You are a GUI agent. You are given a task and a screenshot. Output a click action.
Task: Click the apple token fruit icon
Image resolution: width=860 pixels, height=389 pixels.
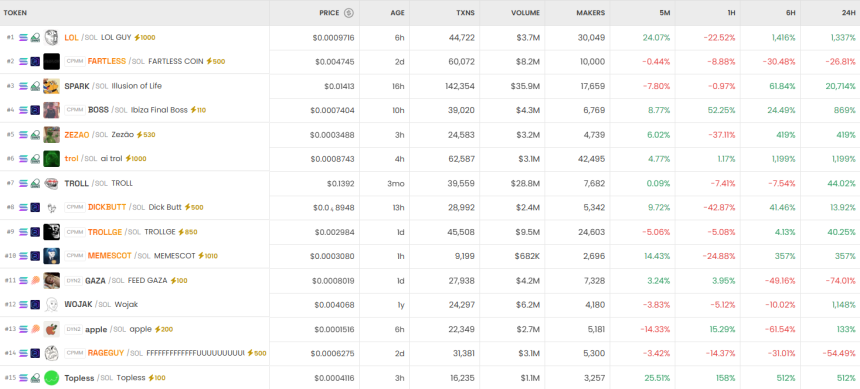tap(52, 329)
